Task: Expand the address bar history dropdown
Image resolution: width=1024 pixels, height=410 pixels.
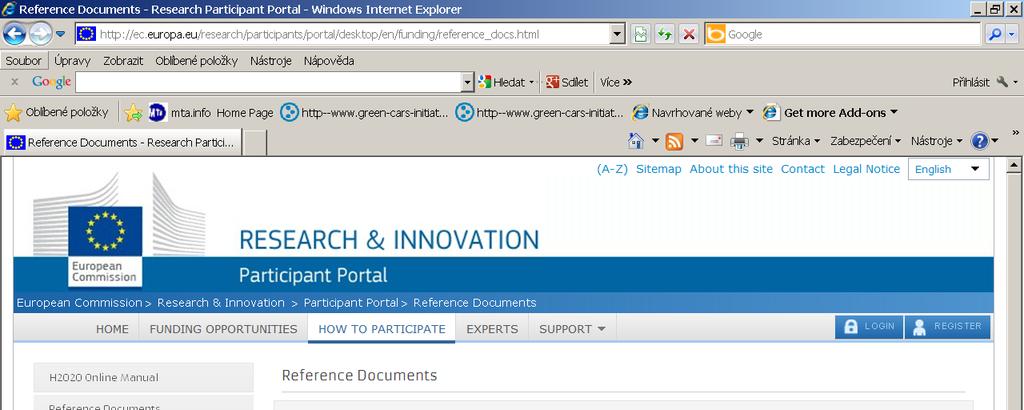Action: 618,34
